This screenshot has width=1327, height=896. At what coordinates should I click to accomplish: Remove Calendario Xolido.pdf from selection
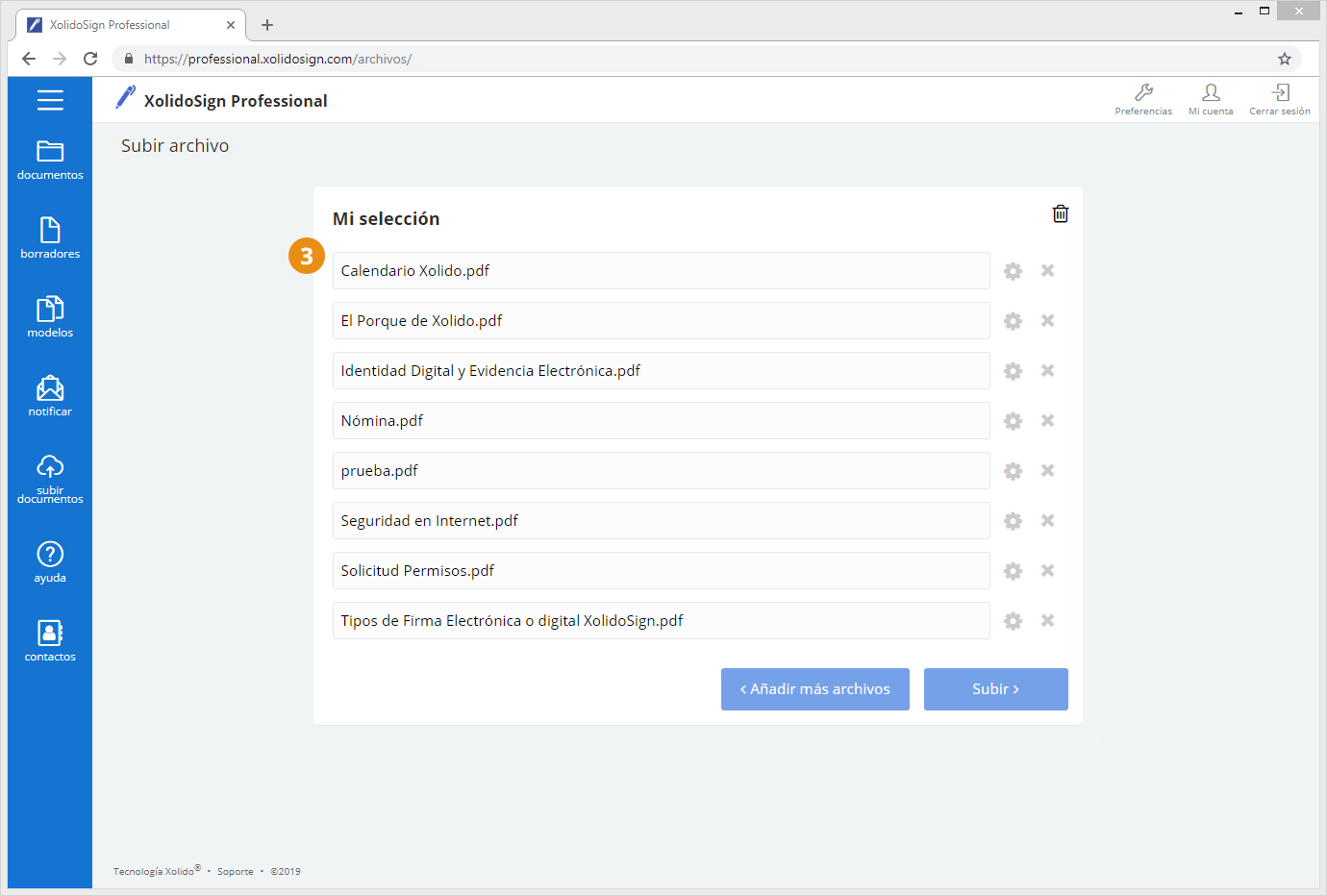pyautogui.click(x=1048, y=270)
